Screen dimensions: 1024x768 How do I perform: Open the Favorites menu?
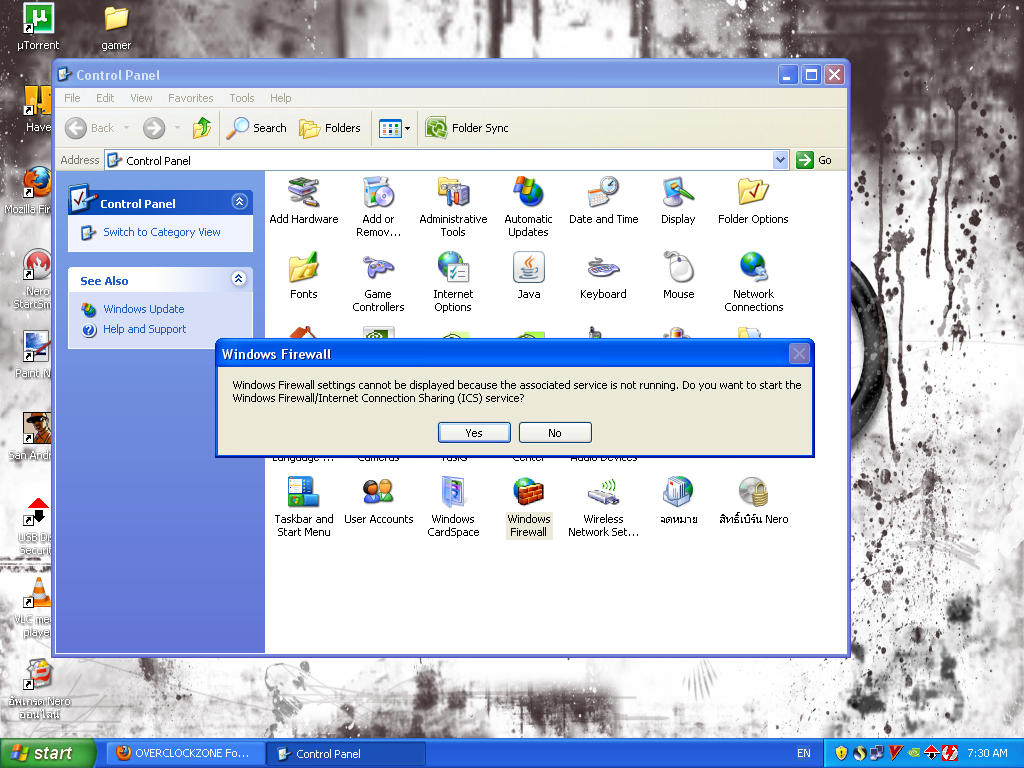(x=190, y=98)
